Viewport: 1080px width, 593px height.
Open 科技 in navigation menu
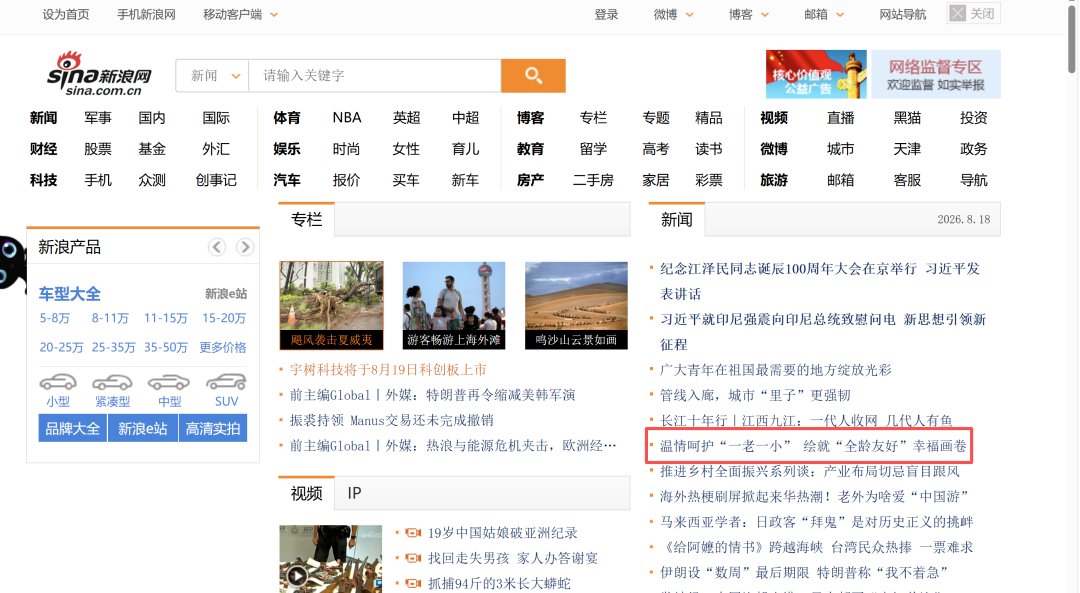(x=43, y=180)
